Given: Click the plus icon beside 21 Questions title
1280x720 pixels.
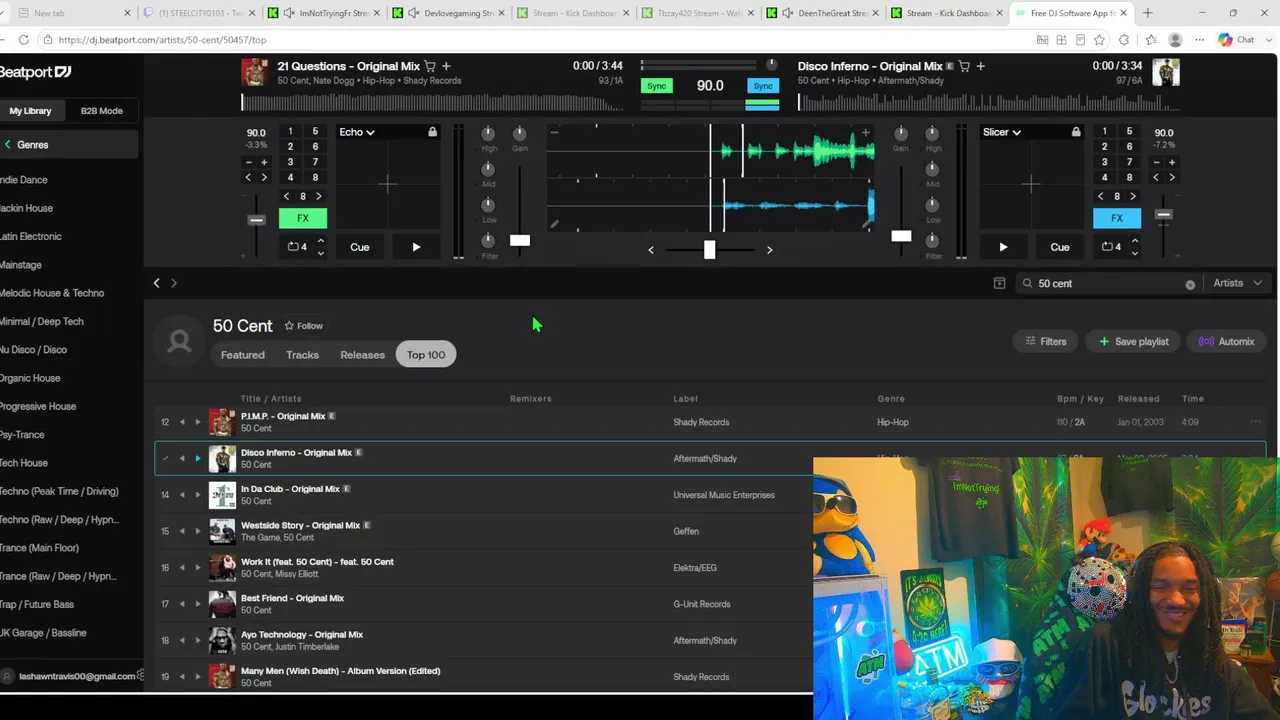Looking at the screenshot, I should click(x=446, y=66).
